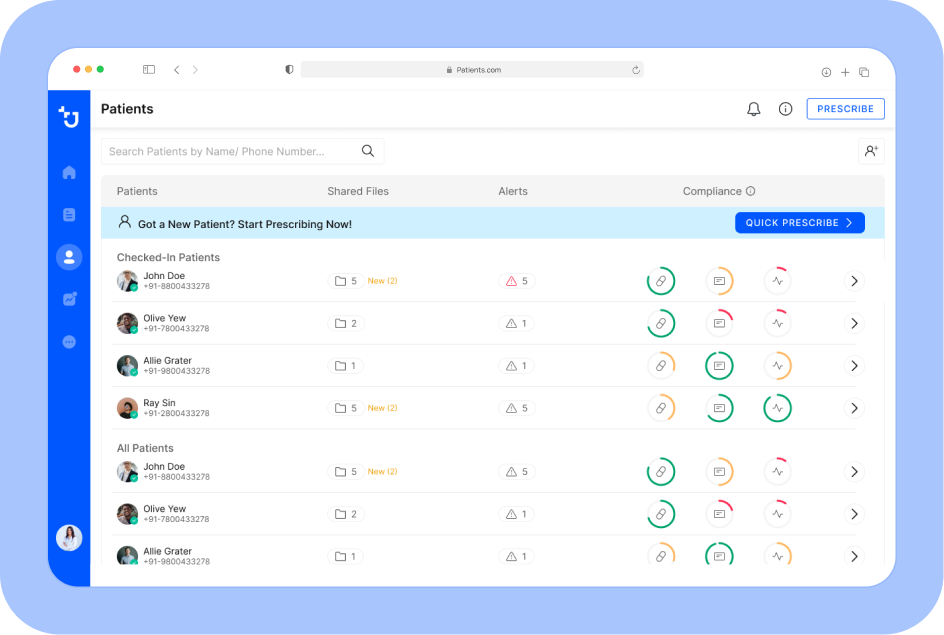The width and height of the screenshot is (944, 635).
Task: Open Allie Grater's chevron under All Patients
Action: pyautogui.click(x=854, y=556)
